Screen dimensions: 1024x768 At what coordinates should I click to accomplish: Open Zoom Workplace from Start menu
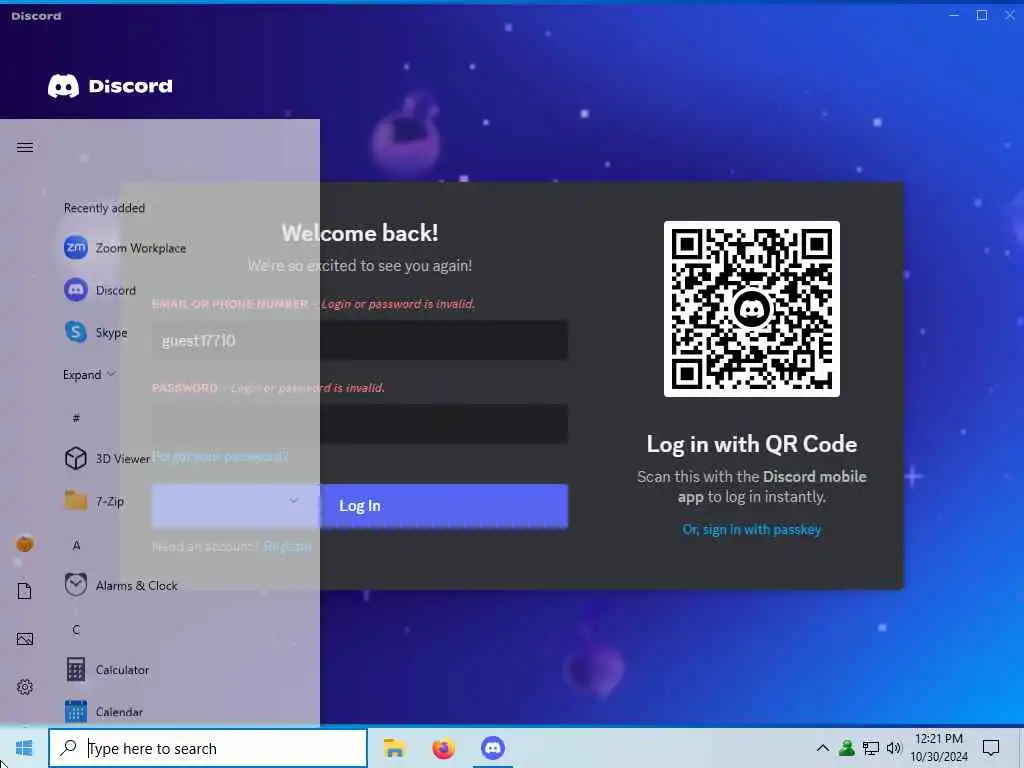(x=125, y=248)
